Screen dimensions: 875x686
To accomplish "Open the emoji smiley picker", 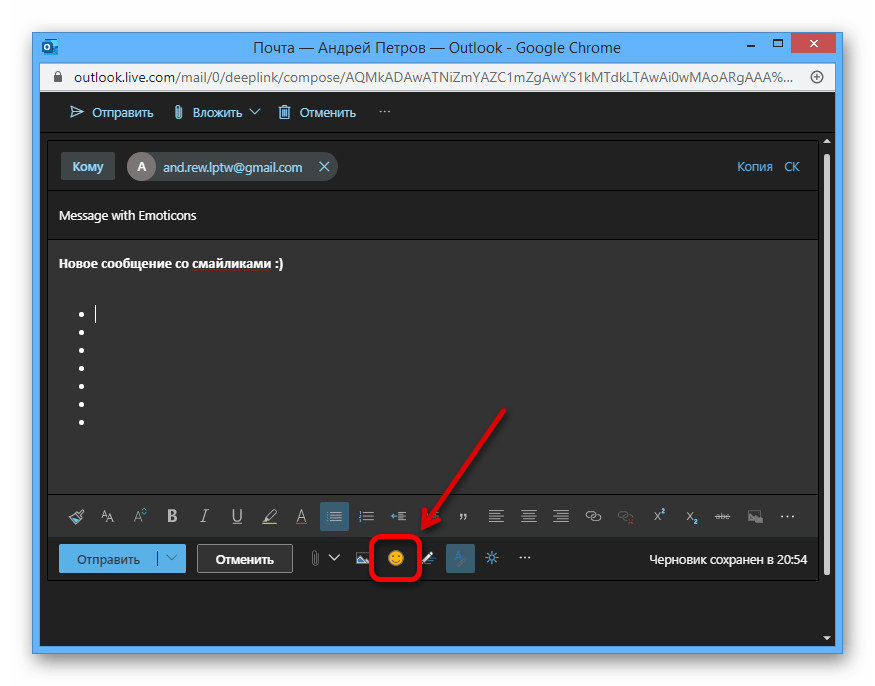I will point(396,558).
